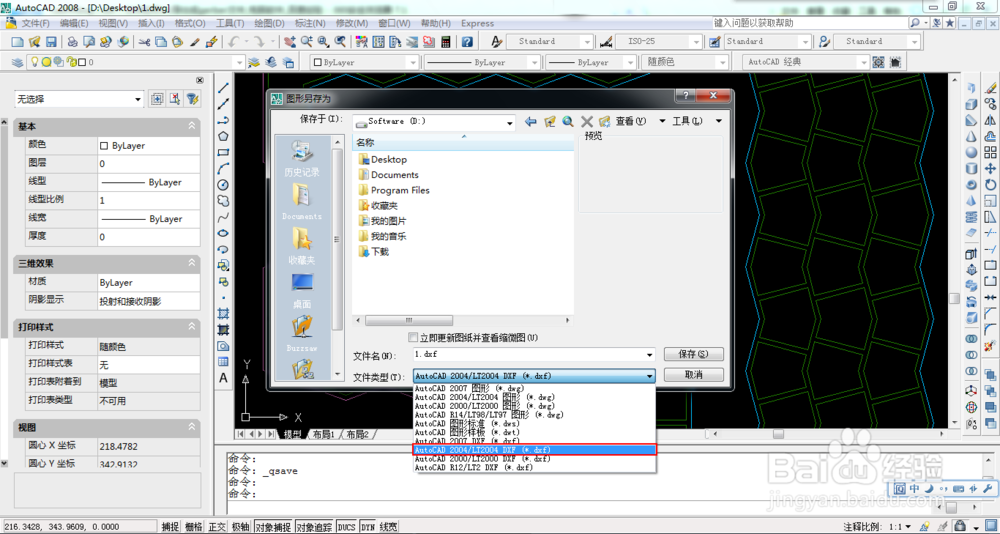1000x534 pixels.
Task: Open the Desktop folder in the file list
Action: point(383,159)
